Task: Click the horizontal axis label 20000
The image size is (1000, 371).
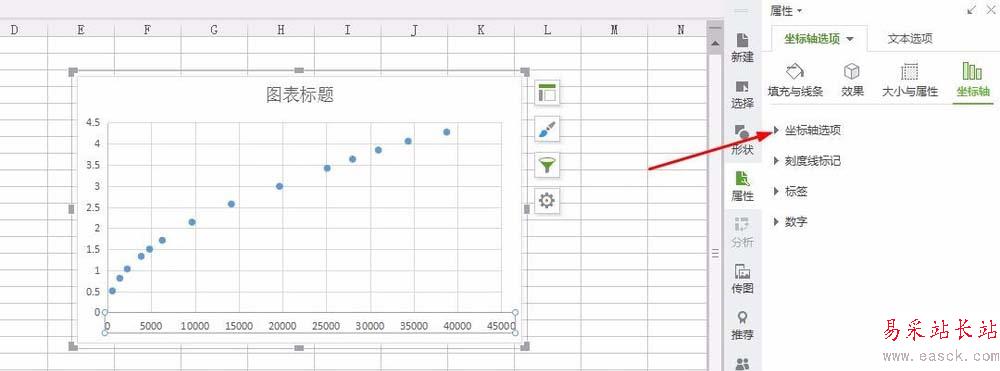Action: (283, 326)
